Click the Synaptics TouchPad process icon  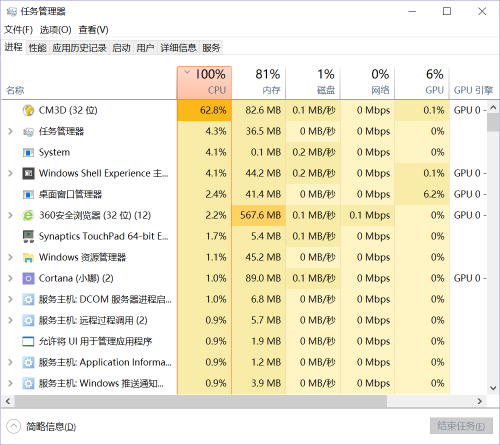28,236
